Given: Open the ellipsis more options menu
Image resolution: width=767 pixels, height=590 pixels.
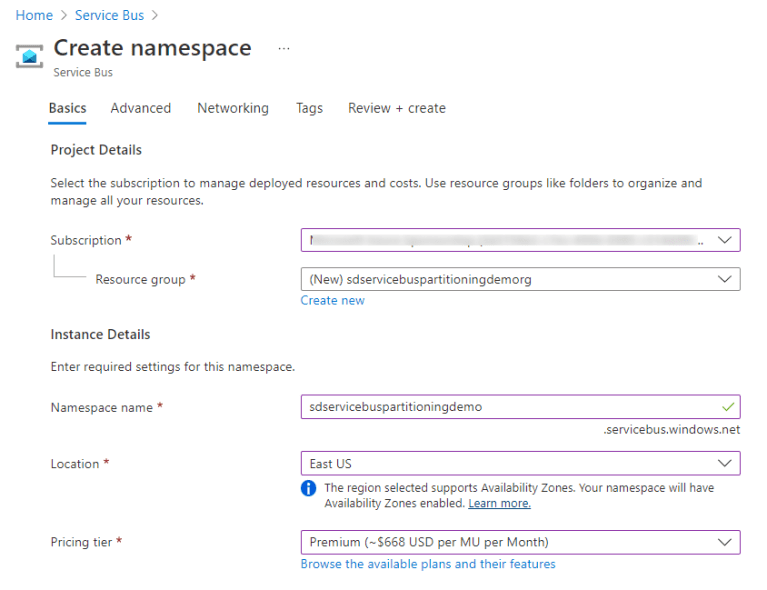Looking at the screenshot, I should [284, 48].
